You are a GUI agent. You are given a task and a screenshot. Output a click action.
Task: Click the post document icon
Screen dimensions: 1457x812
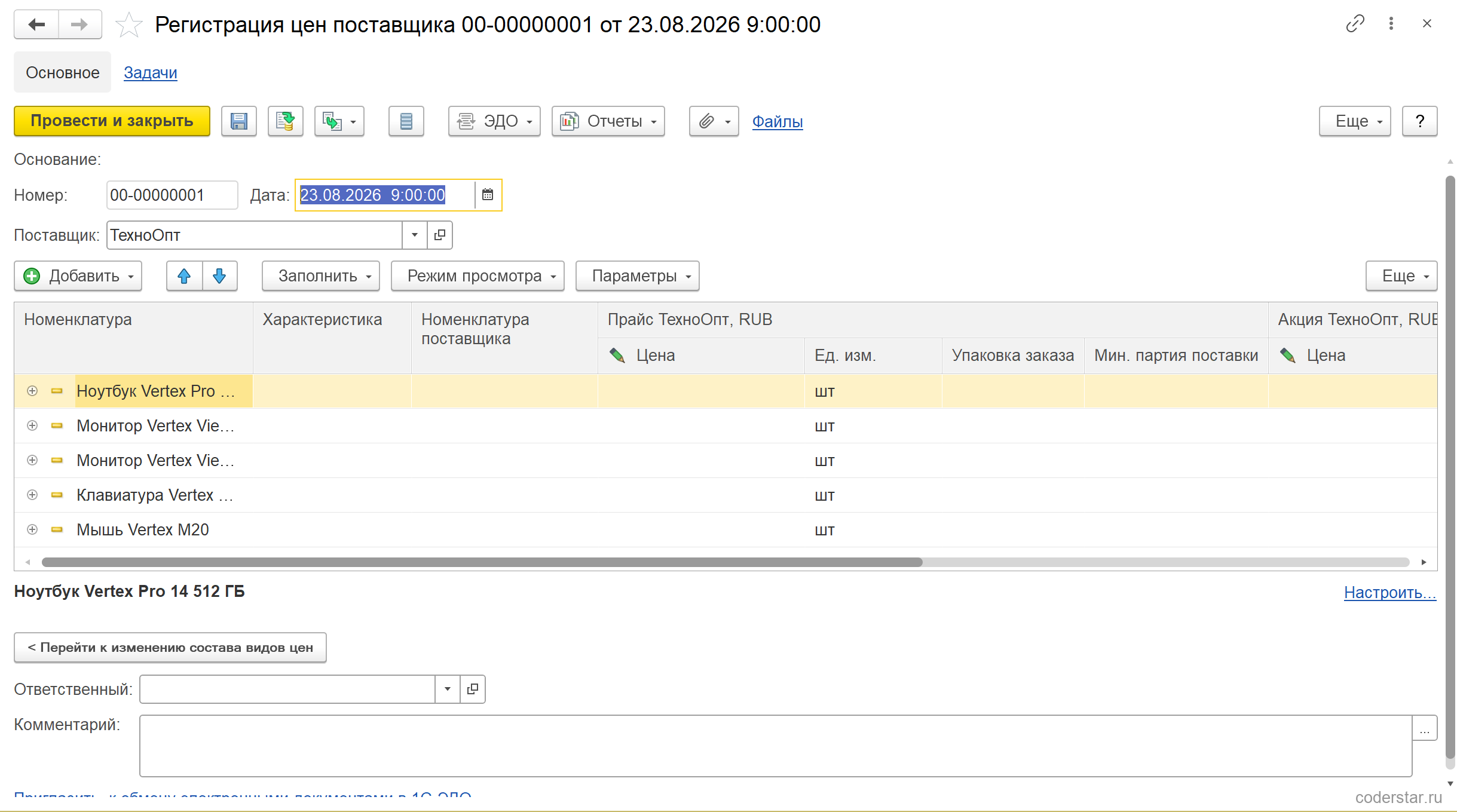(x=286, y=121)
